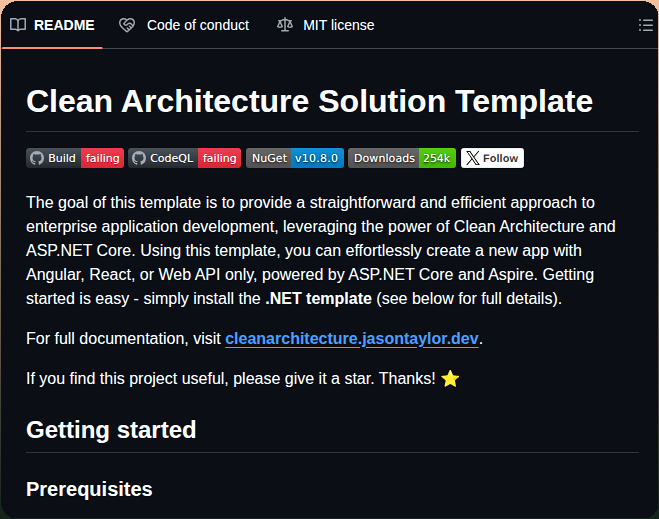
Task: Open the MIT license tab
Action: 325,25
